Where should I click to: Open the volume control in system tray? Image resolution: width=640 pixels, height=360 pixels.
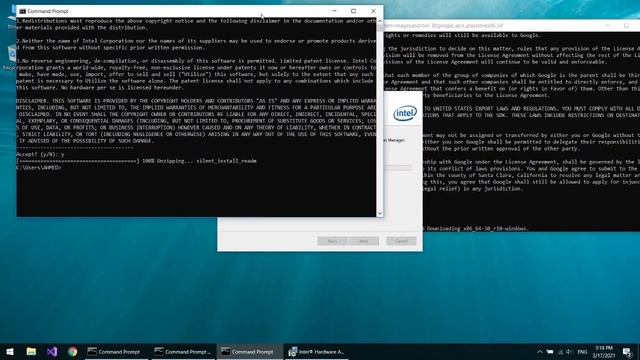(x=569, y=351)
